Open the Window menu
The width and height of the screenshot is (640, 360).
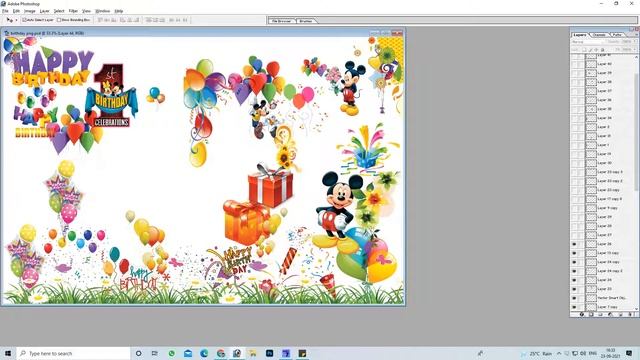click(102, 11)
